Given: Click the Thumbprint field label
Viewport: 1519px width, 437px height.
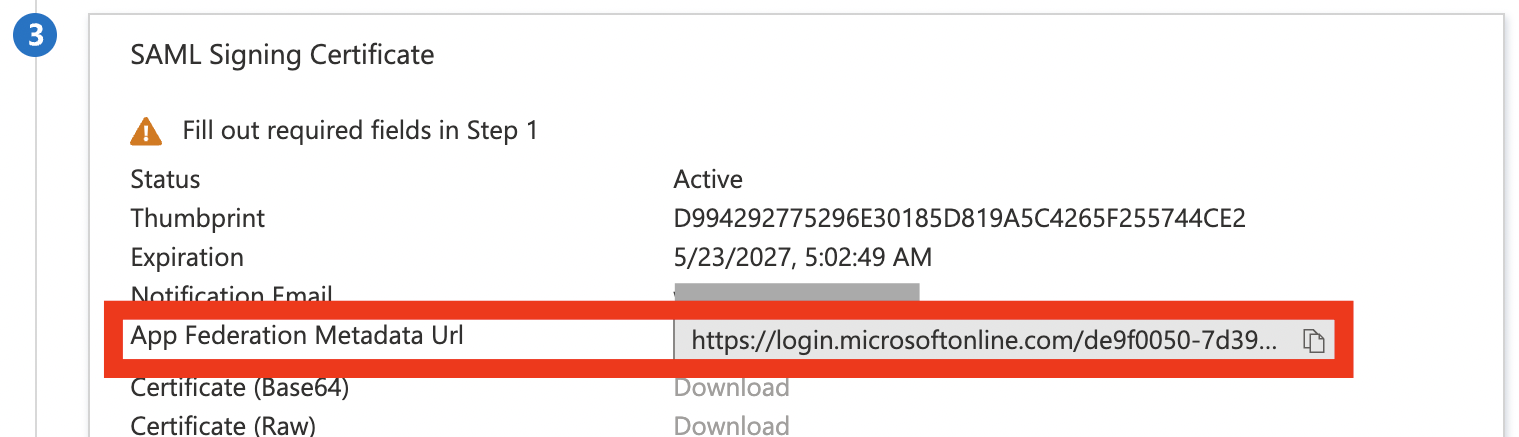Looking at the screenshot, I should 198,218.
